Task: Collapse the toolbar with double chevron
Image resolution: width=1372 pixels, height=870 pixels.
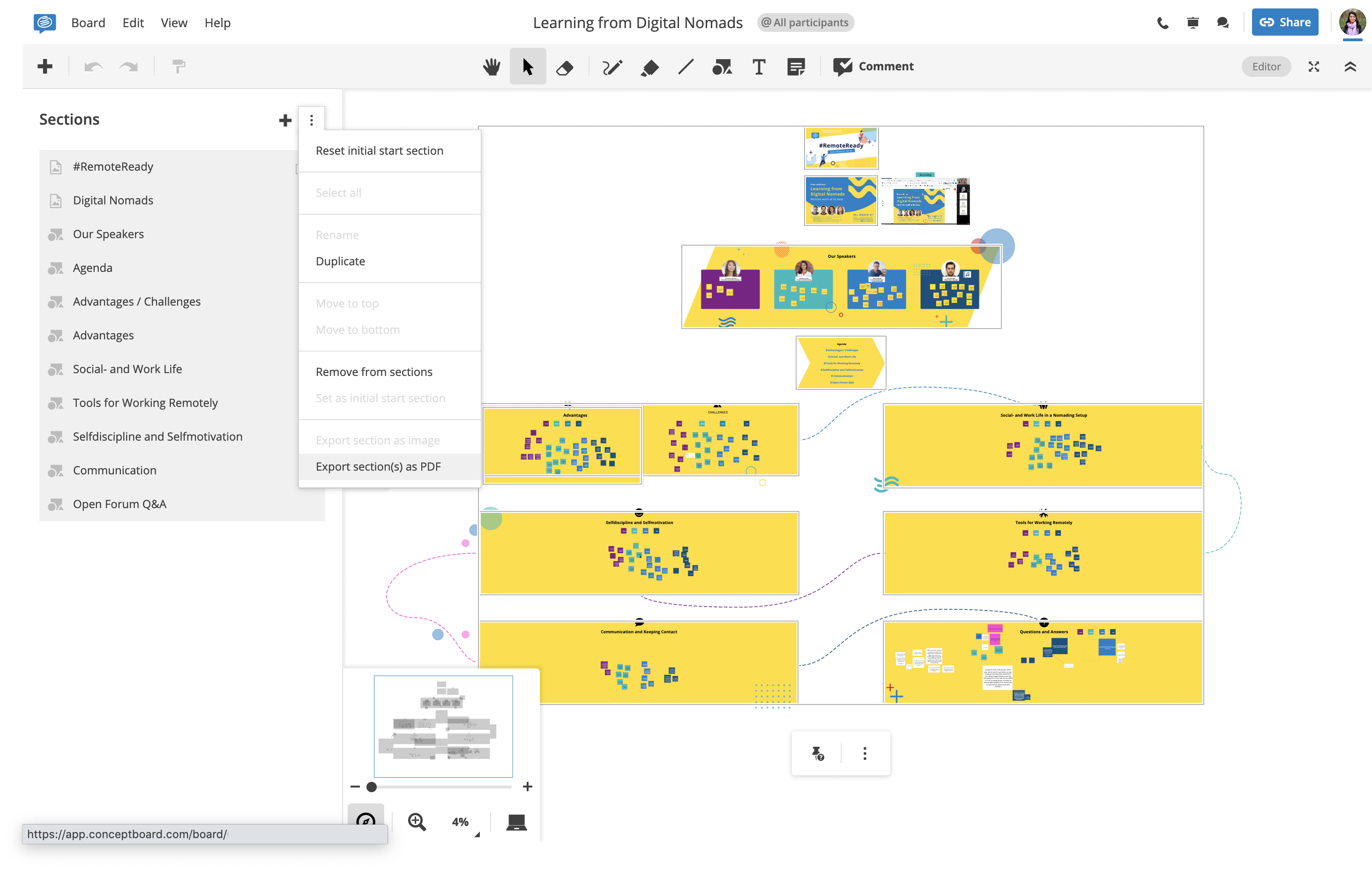Action: tap(1350, 67)
